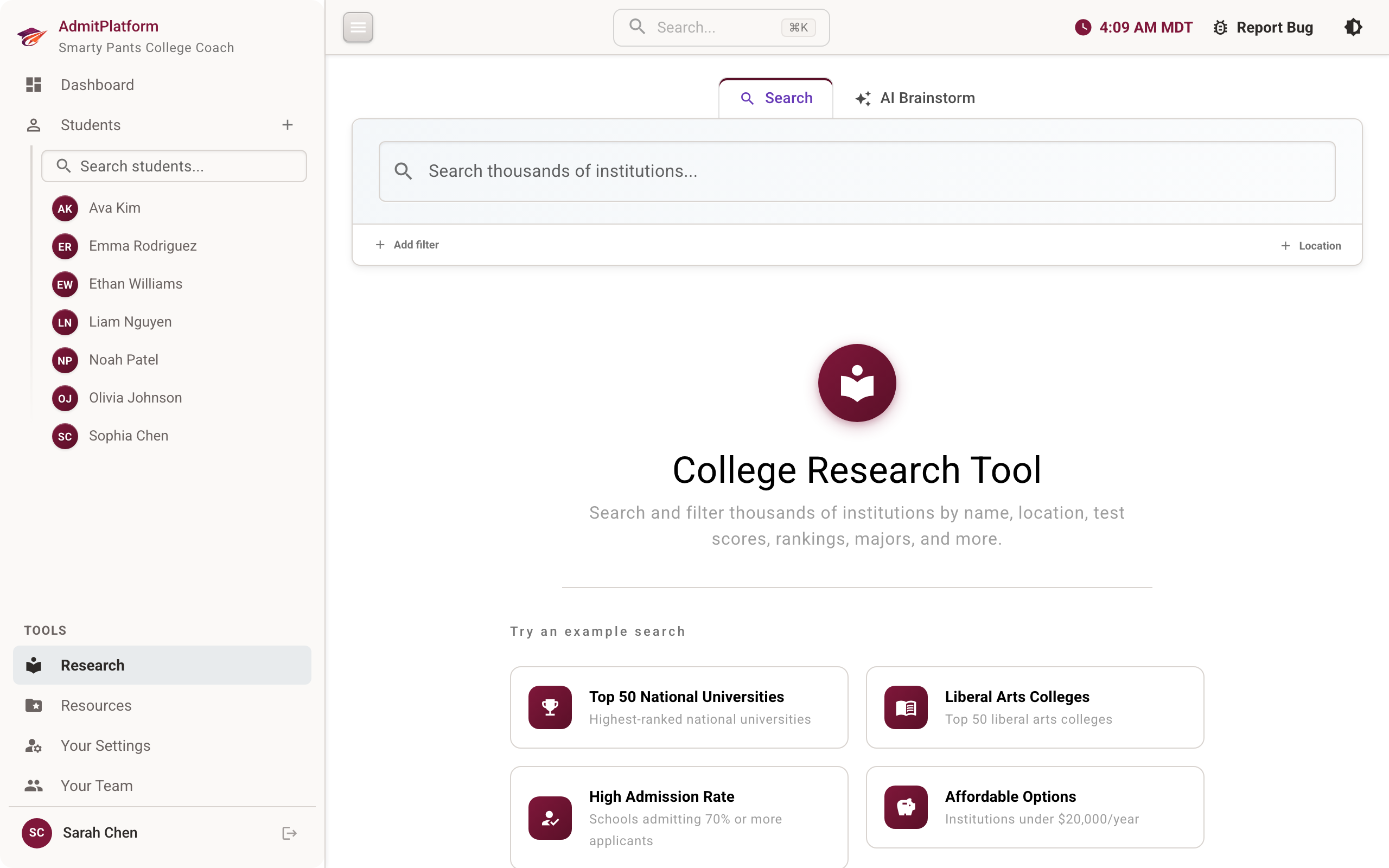
Task: Click the institutions search input field
Action: coord(857,170)
